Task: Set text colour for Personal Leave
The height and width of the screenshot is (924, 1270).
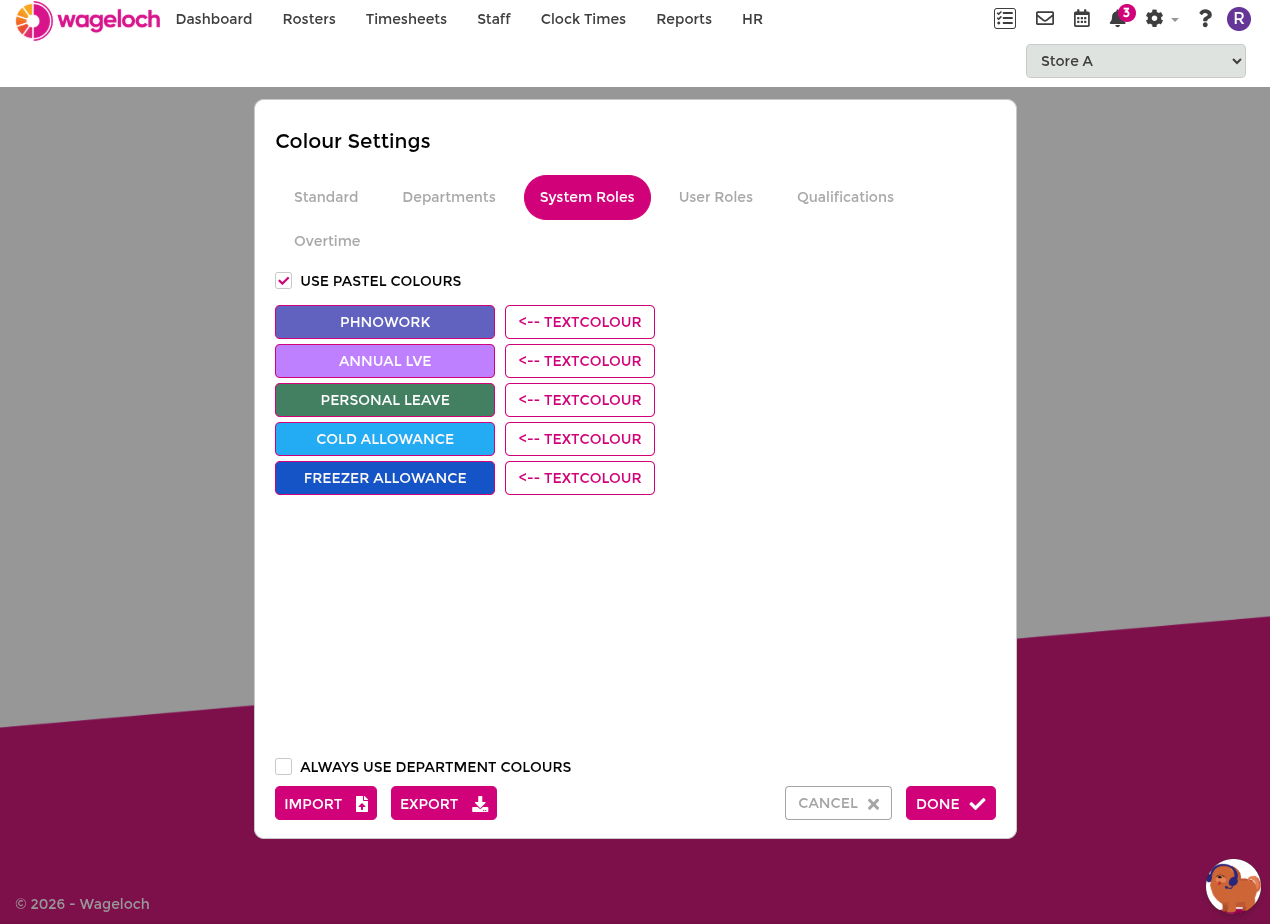Action: coord(580,400)
